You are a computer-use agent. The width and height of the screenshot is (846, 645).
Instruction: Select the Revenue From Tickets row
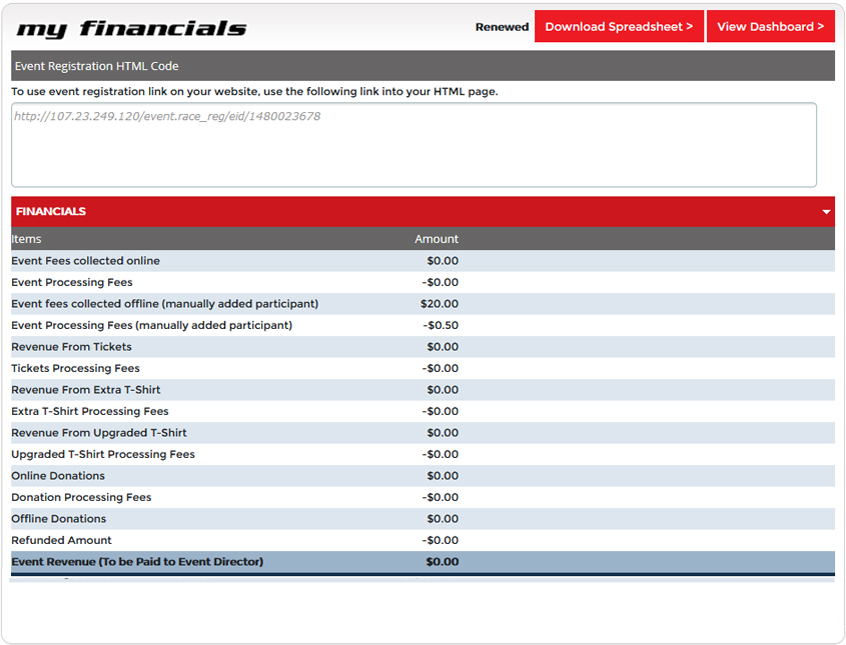pyautogui.click(x=72, y=347)
